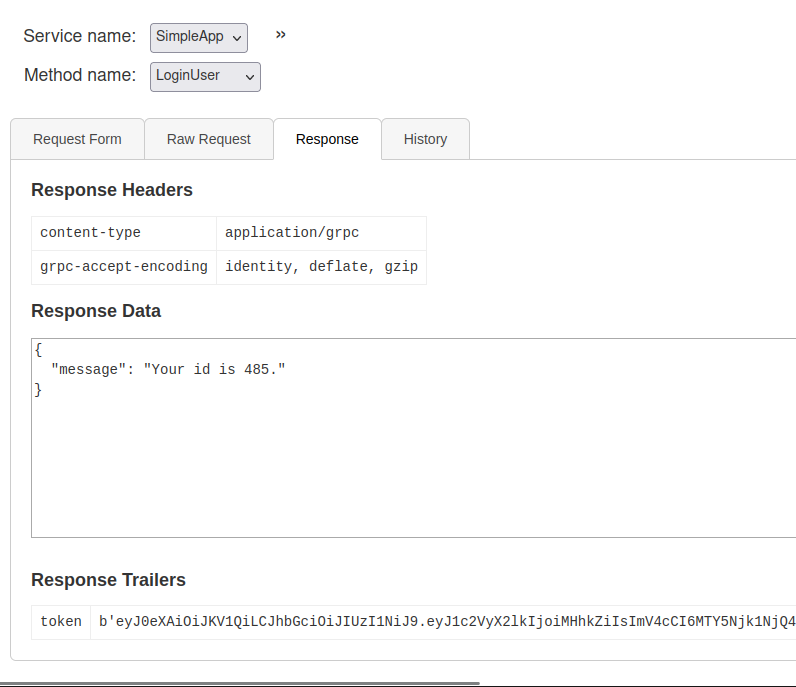
Task: Go to the History tab
Action: click(425, 139)
